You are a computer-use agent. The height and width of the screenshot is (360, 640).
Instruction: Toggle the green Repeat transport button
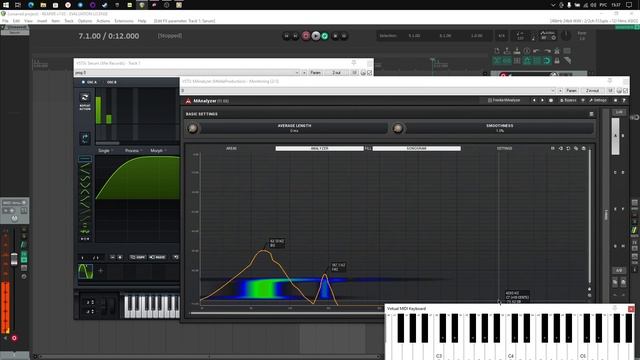[x=325, y=36]
